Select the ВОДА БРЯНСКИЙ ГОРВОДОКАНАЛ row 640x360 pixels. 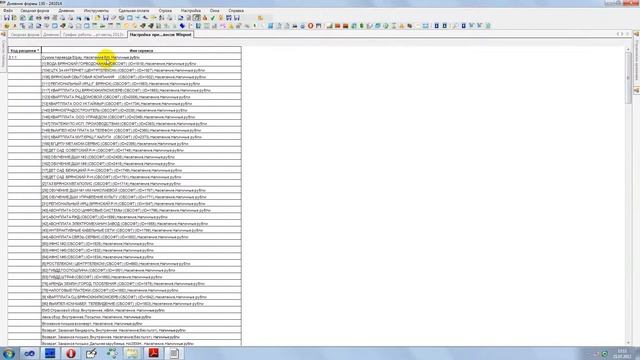(x=141, y=64)
